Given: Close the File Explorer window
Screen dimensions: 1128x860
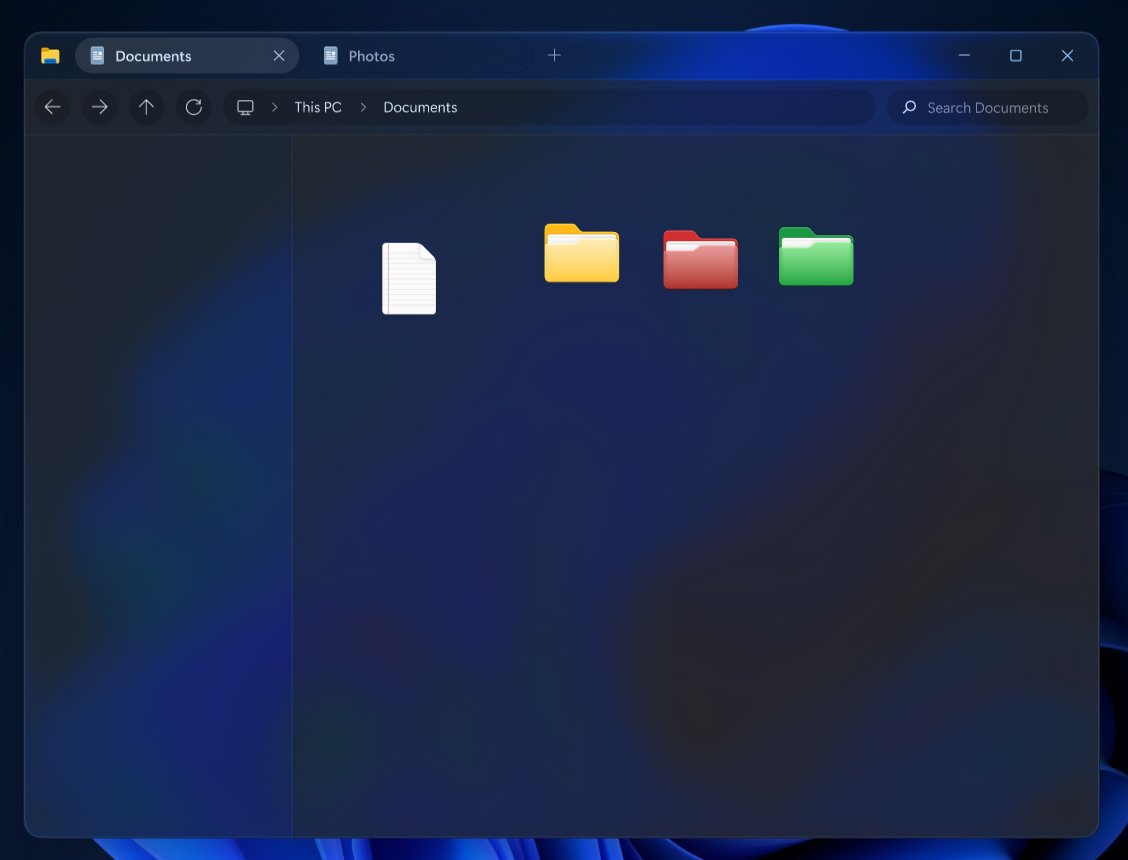Looking at the screenshot, I should coord(1068,55).
